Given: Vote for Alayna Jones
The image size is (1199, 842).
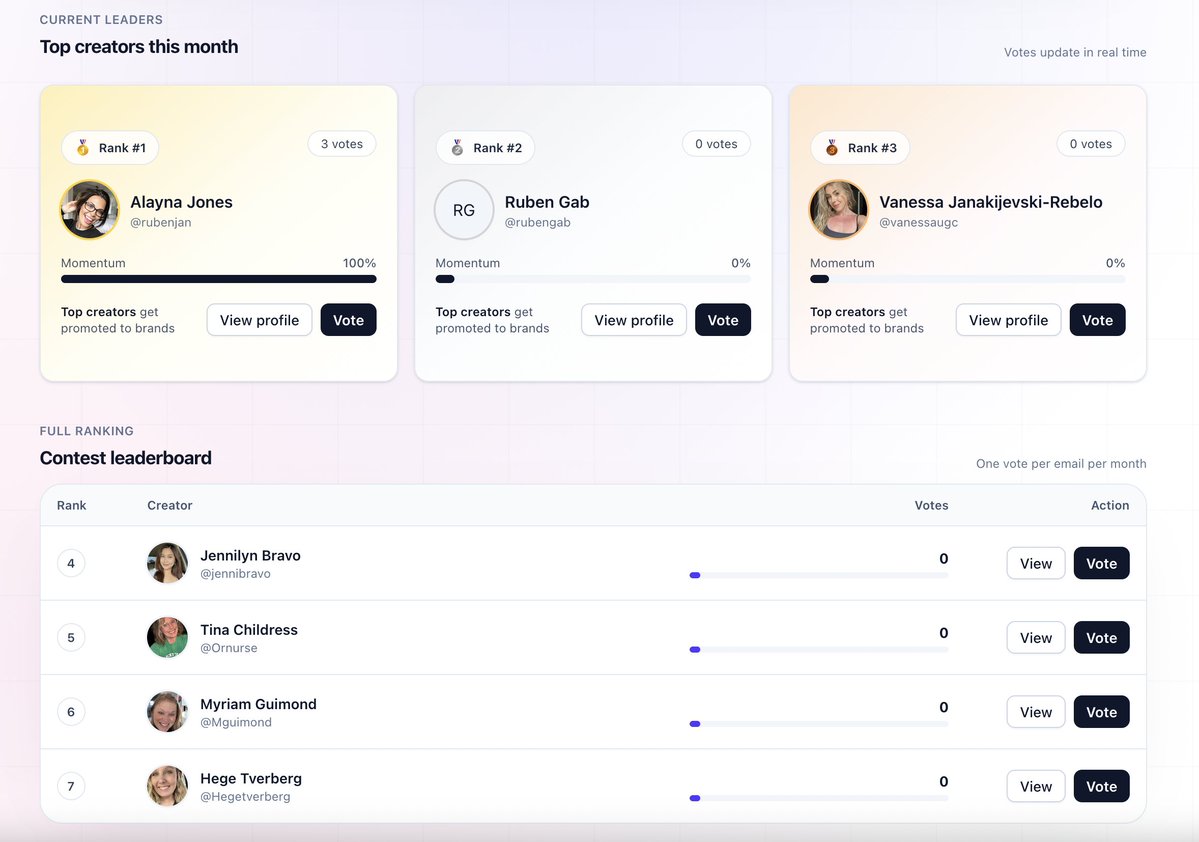Looking at the screenshot, I should (x=349, y=320).
